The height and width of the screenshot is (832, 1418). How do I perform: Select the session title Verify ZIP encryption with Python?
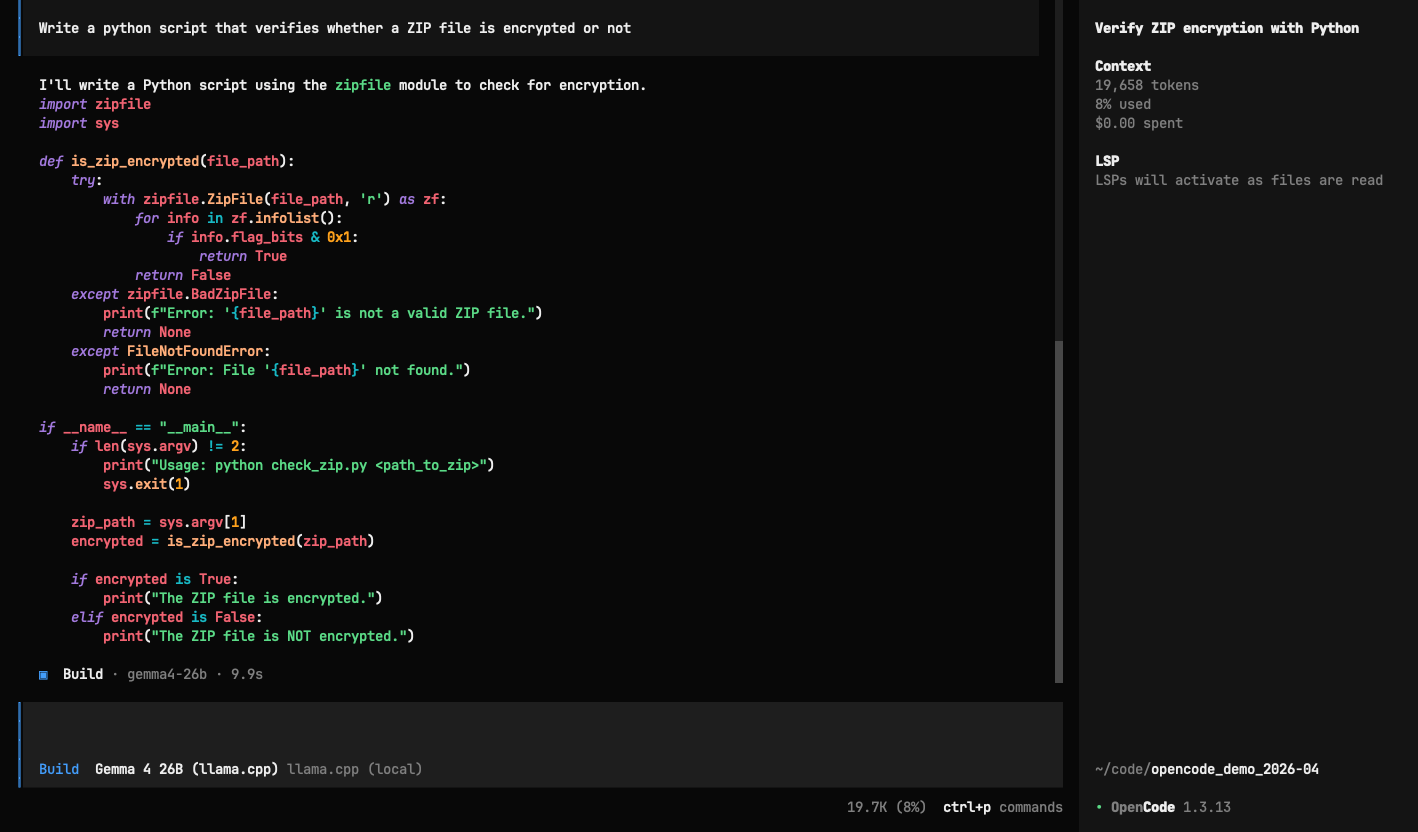pos(1227,27)
